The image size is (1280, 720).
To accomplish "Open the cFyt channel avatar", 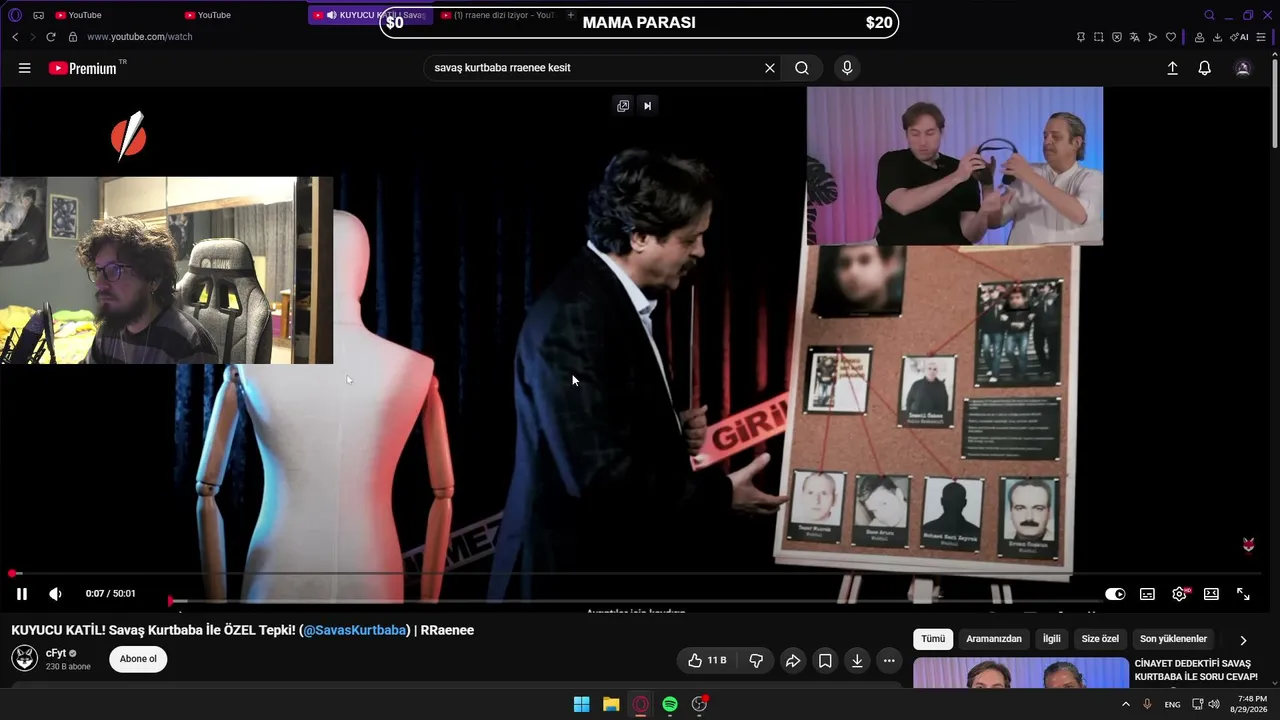I will pos(25,659).
